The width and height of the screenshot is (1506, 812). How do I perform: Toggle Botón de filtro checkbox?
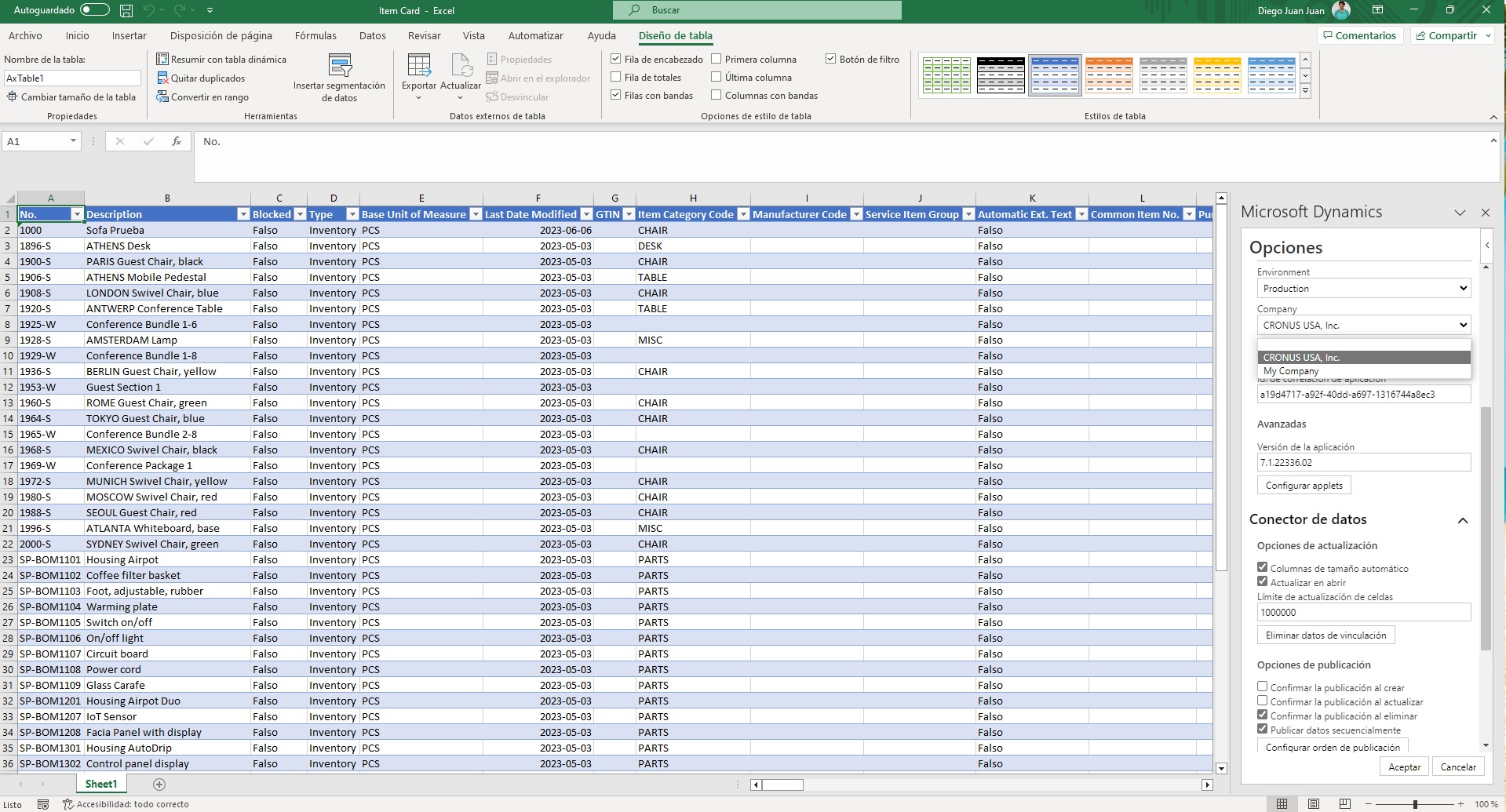(x=831, y=59)
